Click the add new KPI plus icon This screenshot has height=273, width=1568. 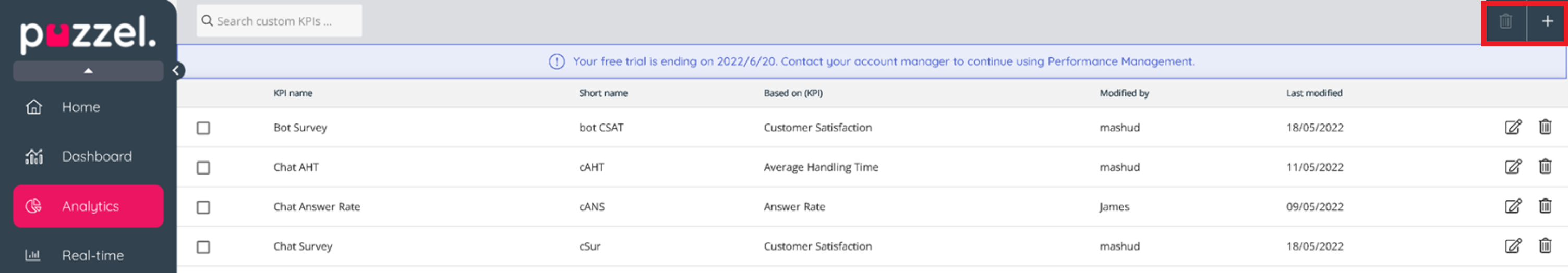point(1547,21)
